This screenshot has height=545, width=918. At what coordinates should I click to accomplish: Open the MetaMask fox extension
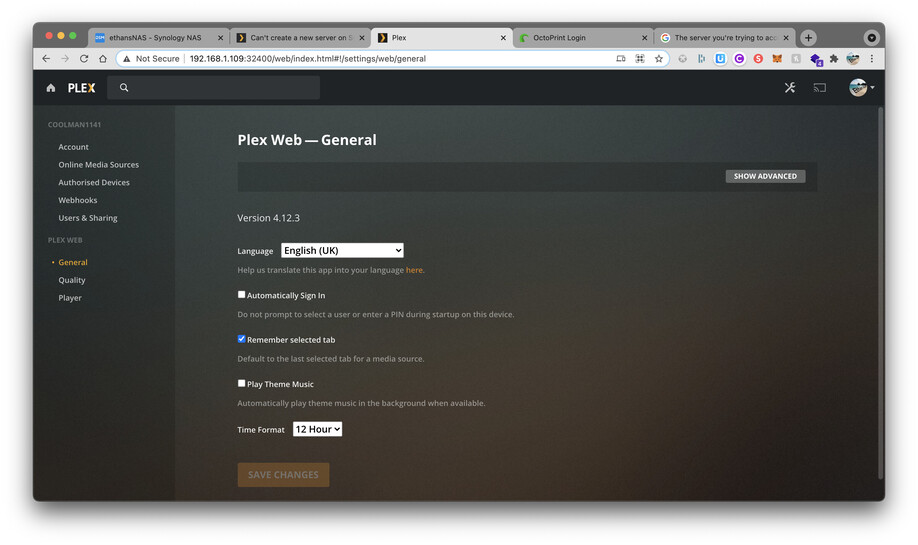pos(777,59)
